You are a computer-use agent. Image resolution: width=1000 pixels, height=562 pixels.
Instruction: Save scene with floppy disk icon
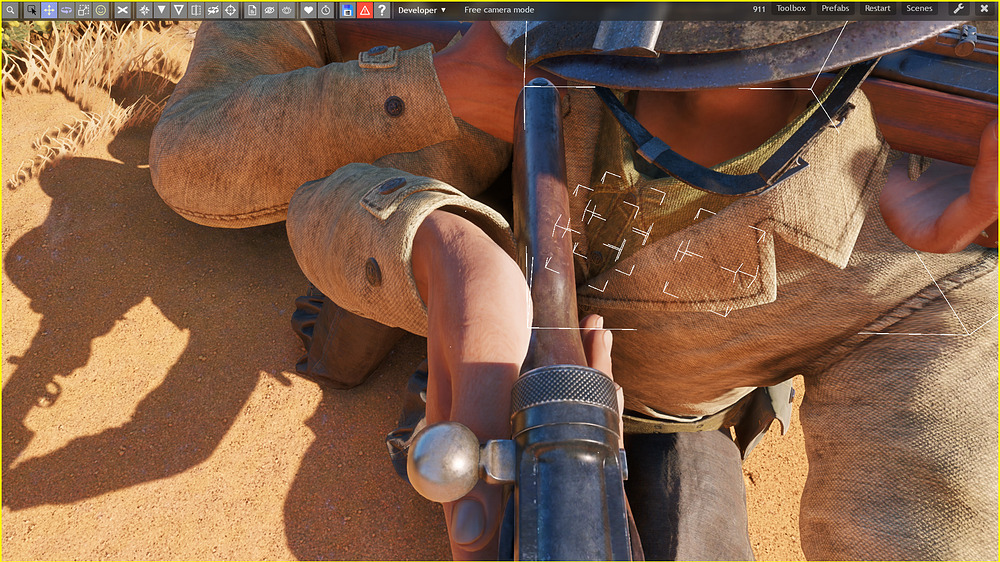347,10
